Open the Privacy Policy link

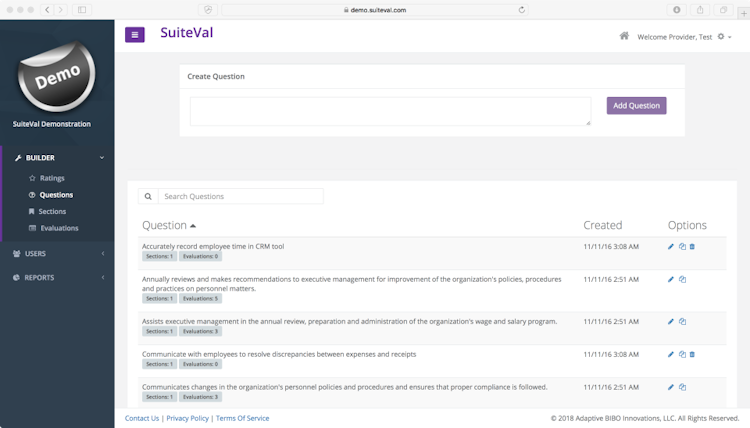click(188, 418)
